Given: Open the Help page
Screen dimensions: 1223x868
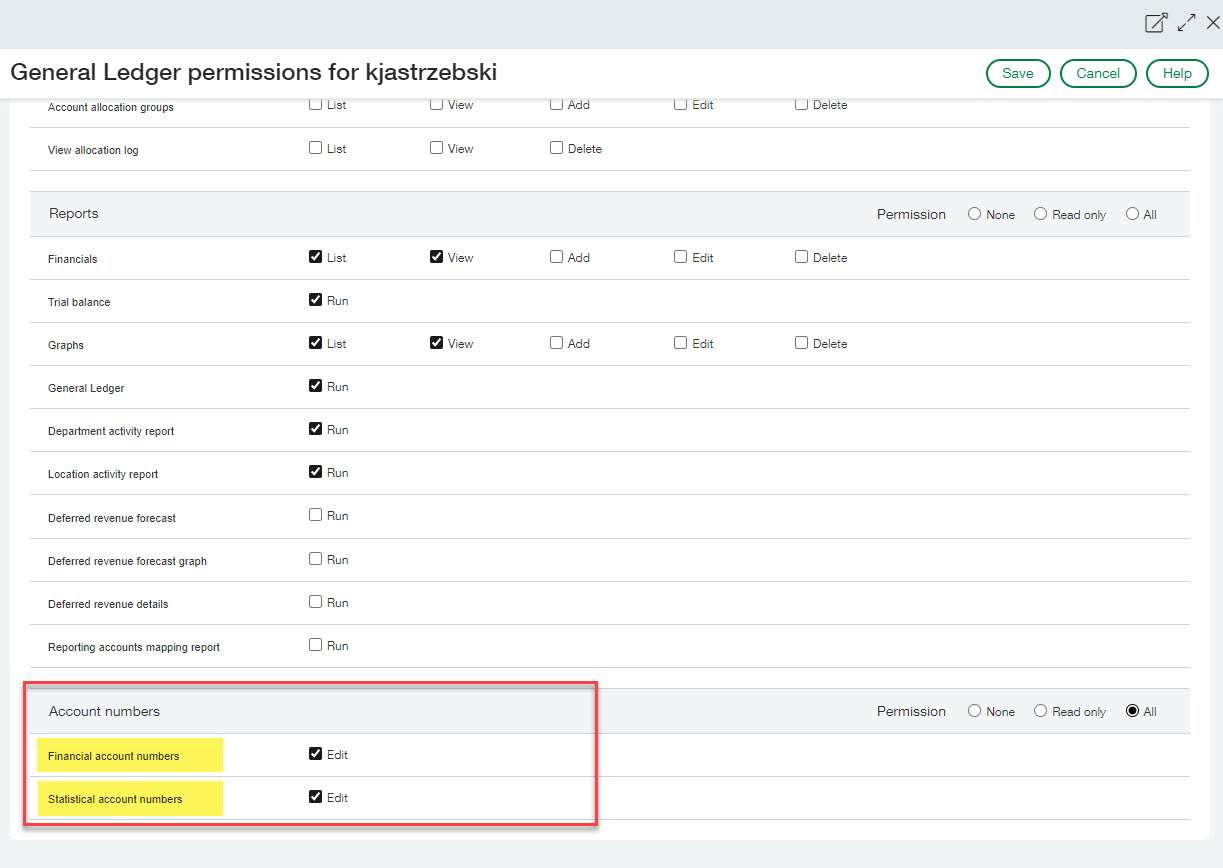Looking at the screenshot, I should tap(1177, 73).
